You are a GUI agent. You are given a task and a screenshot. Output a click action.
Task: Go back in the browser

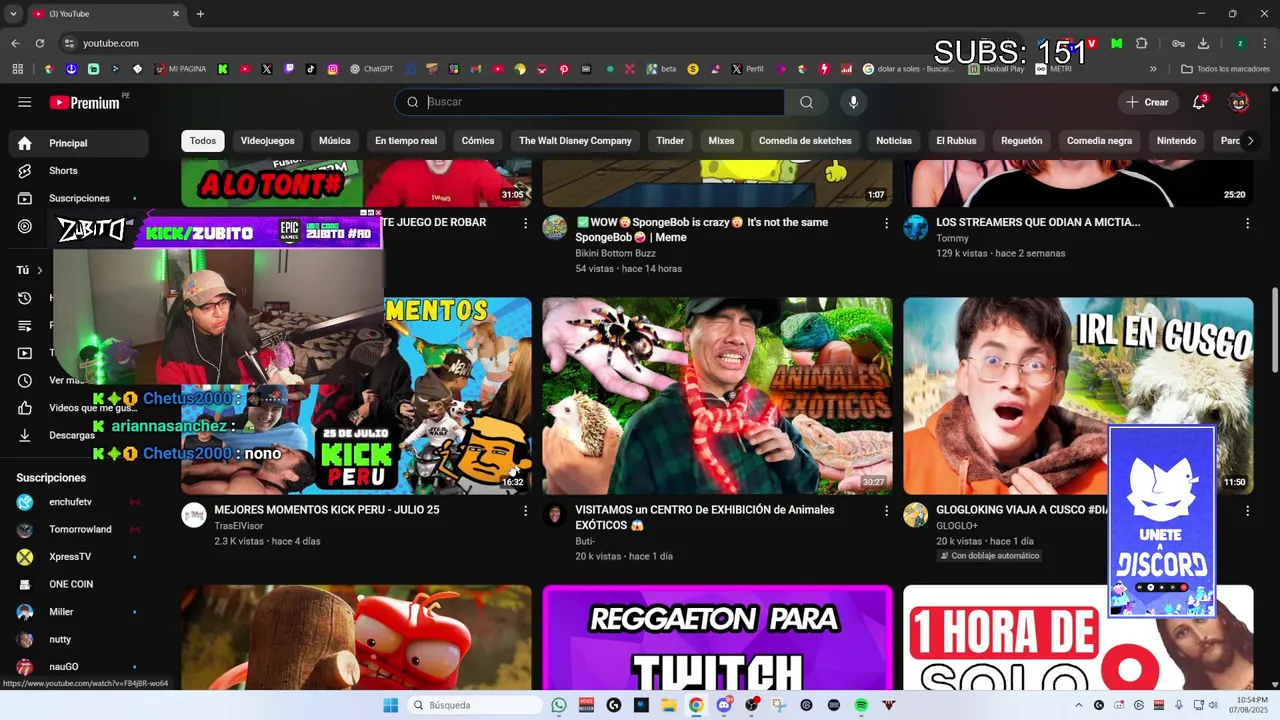coord(15,43)
